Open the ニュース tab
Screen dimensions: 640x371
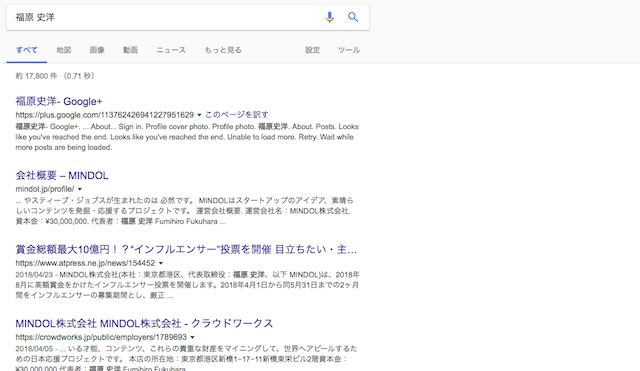[171, 50]
